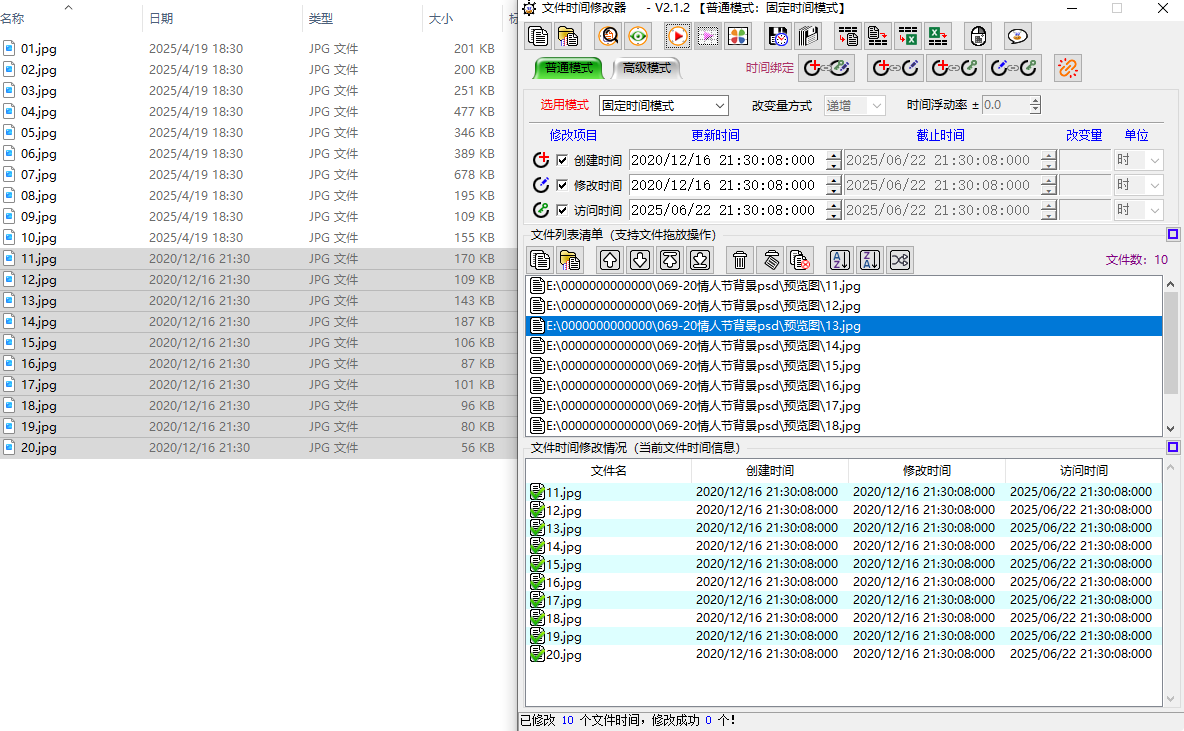Open the 访问时间 row unit dropdown
The height and width of the screenshot is (731, 1184).
[1139, 210]
